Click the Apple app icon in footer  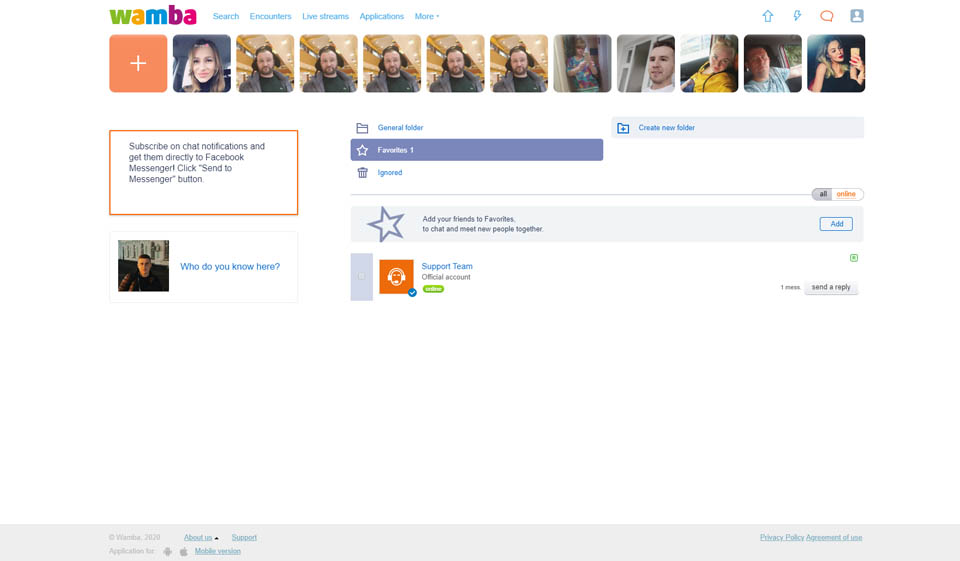[183, 551]
